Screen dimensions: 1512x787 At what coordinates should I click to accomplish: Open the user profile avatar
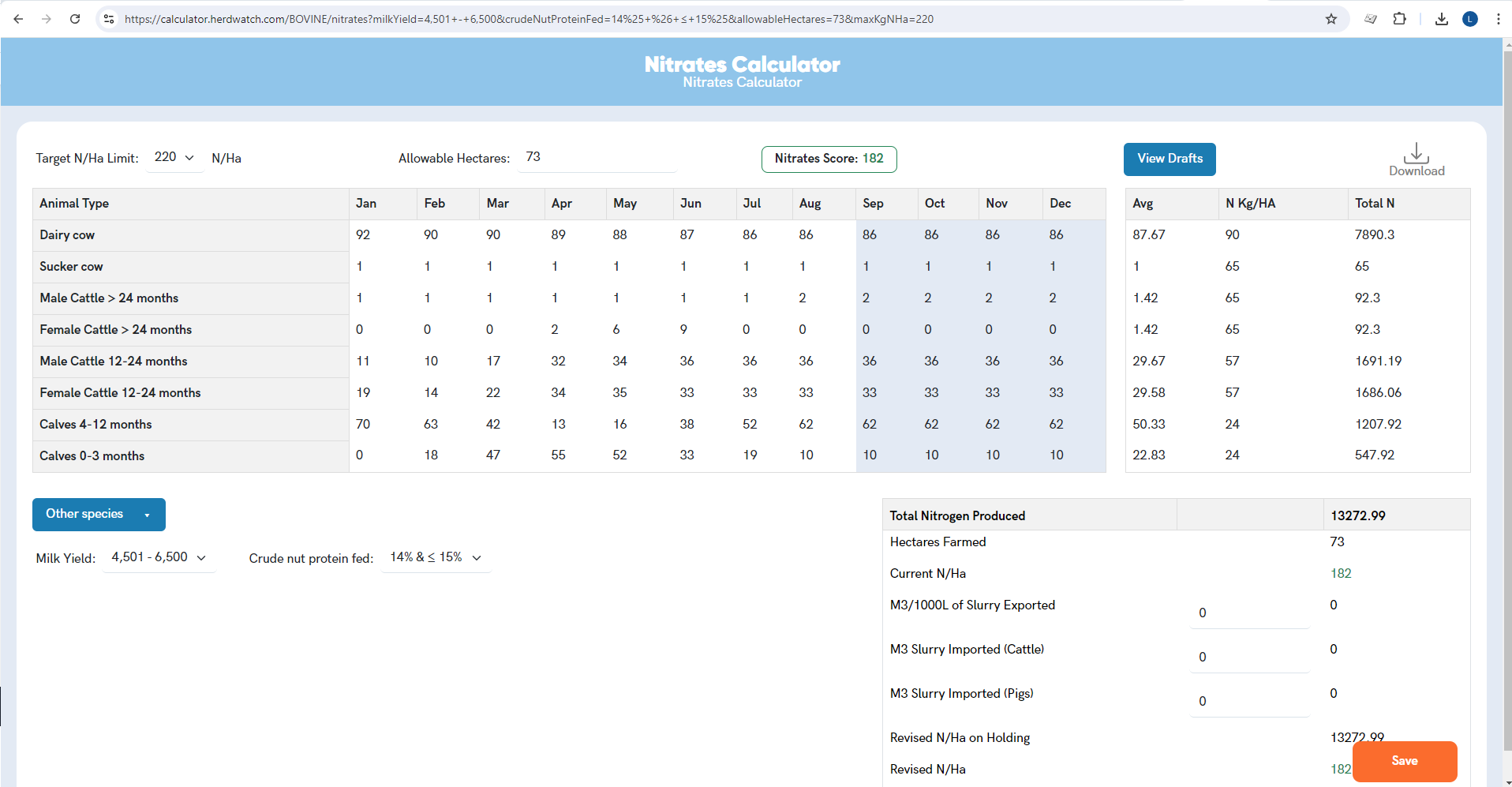coord(1470,19)
